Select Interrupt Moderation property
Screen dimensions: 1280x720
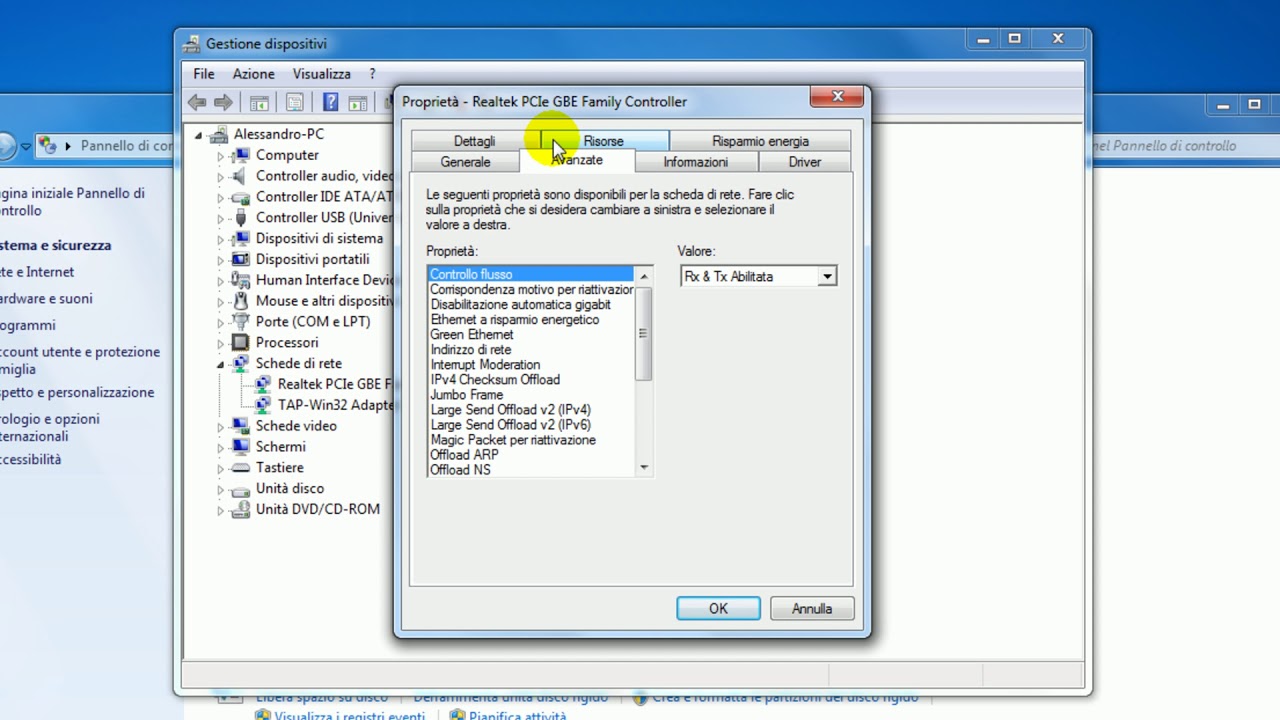click(485, 365)
